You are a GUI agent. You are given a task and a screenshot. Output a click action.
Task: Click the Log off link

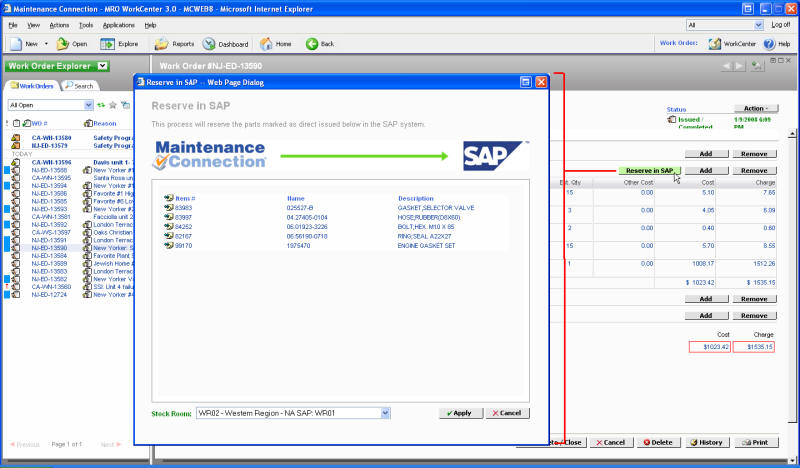[x=781, y=24]
